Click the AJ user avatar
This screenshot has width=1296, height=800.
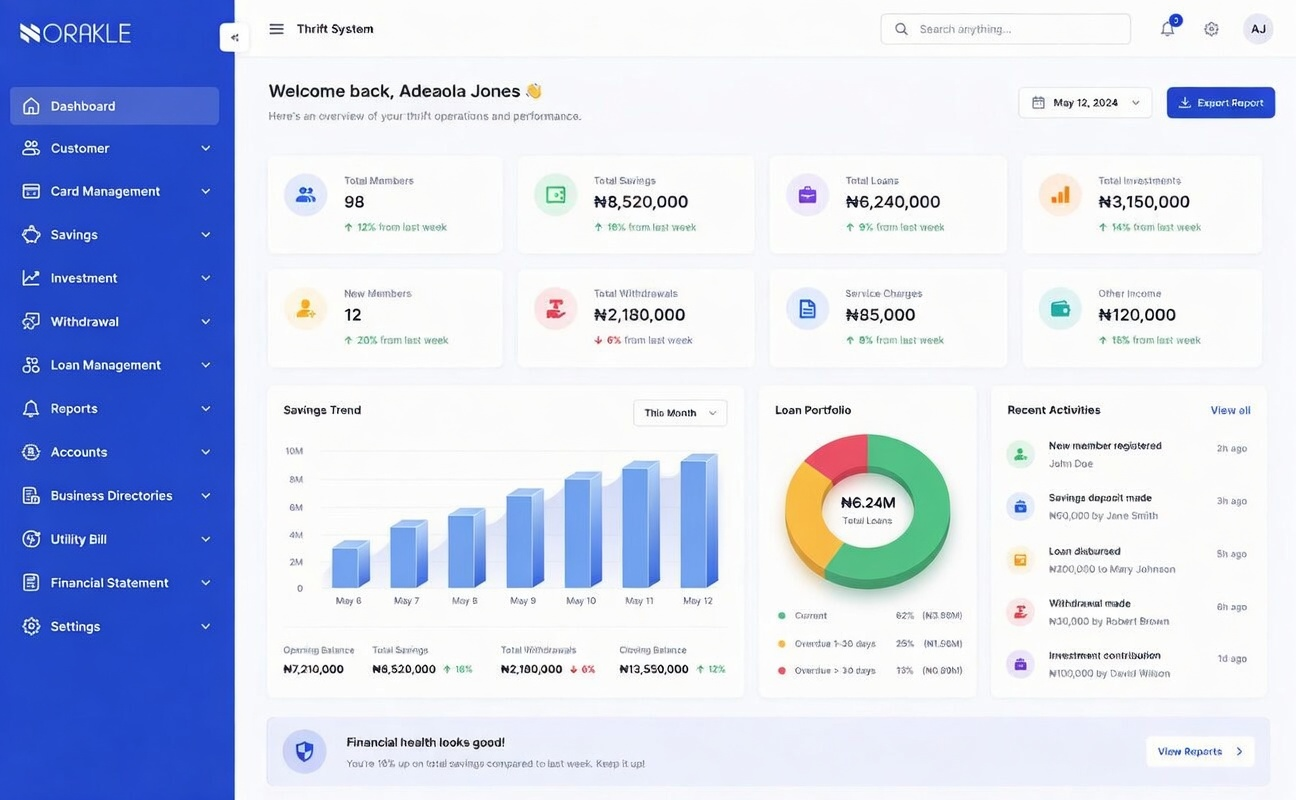point(1258,29)
